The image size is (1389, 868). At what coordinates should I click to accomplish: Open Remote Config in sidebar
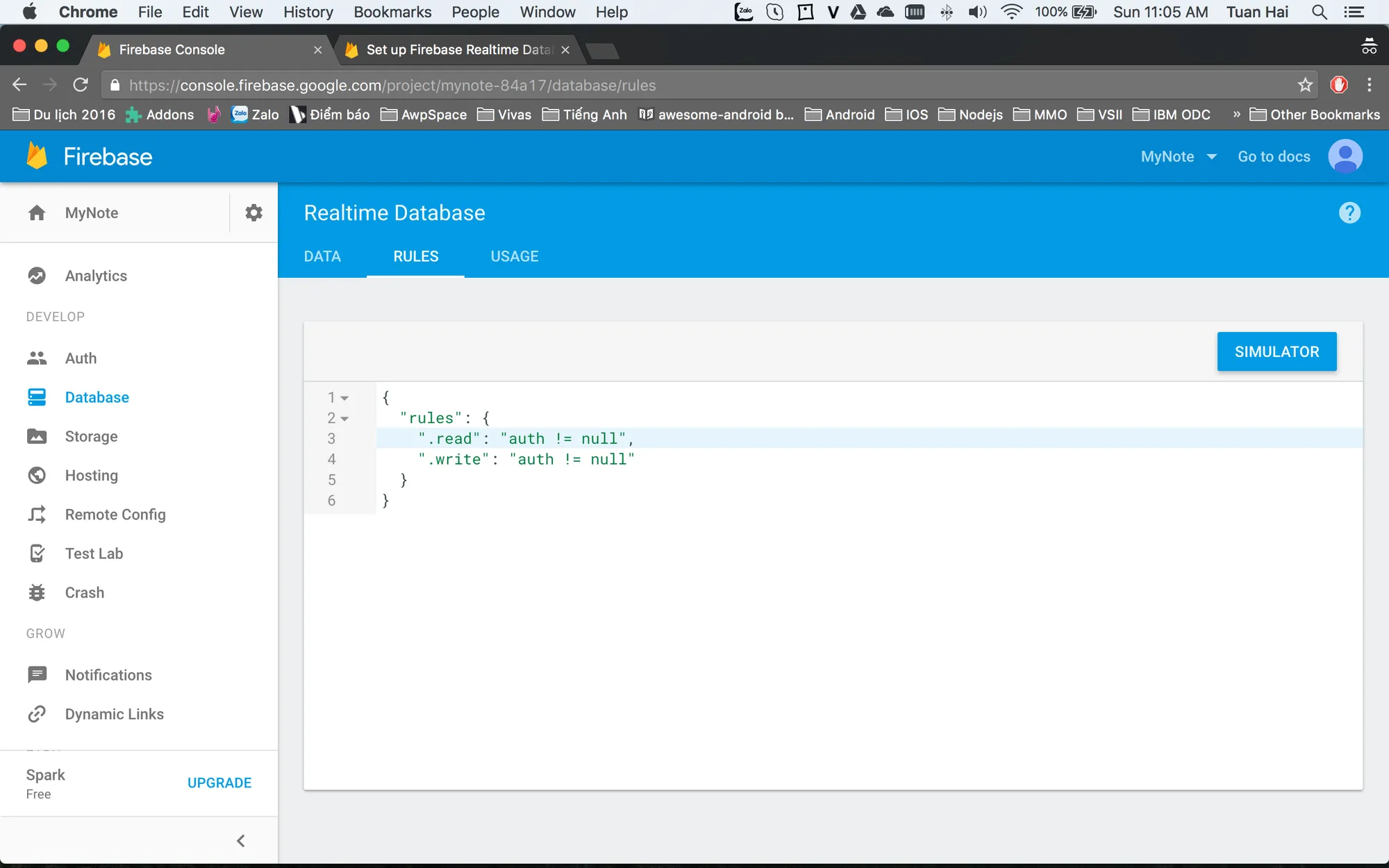point(115,515)
